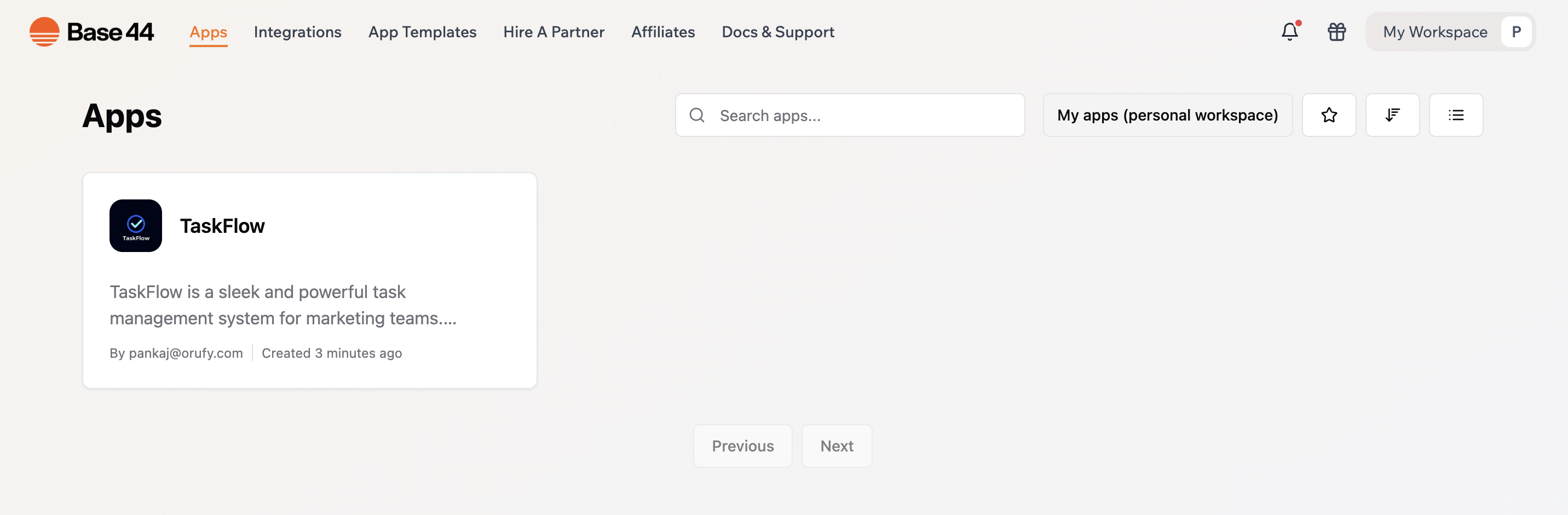Open the sort order icon
This screenshot has width=1568, height=515.
pyautogui.click(x=1393, y=115)
